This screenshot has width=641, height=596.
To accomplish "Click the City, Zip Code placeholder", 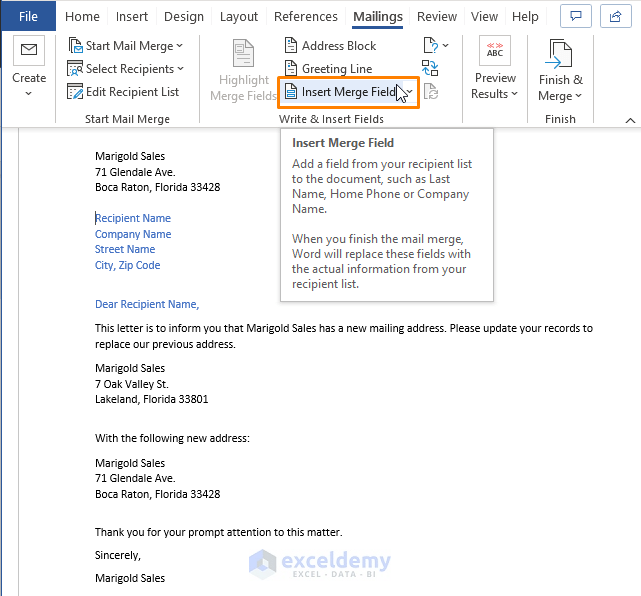I will (127, 265).
